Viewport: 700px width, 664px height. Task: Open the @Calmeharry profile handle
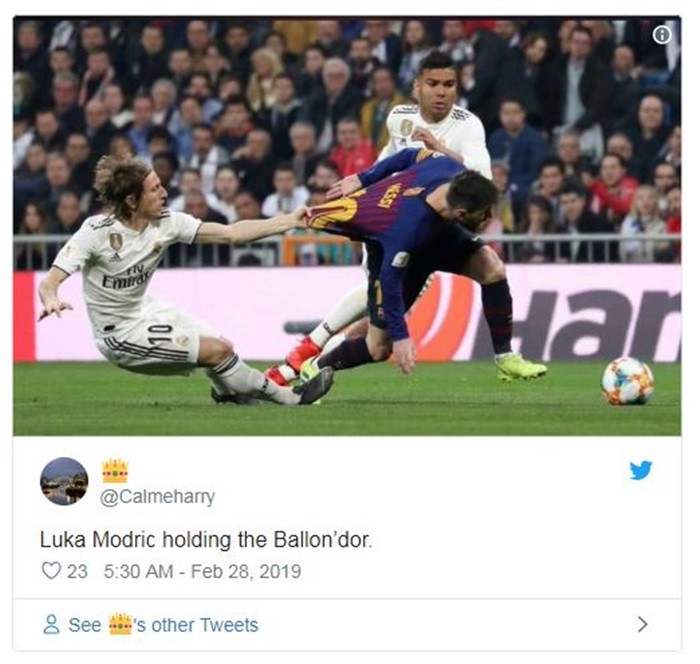[x=157, y=497]
